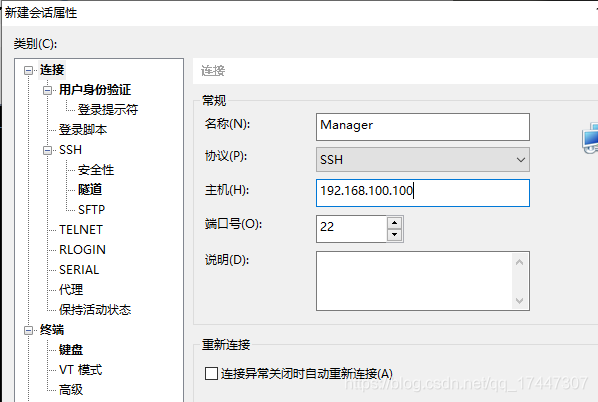The height and width of the screenshot is (402, 598).
Task: Click the 主机 field with 192.168.100.100
Action: [423, 193]
